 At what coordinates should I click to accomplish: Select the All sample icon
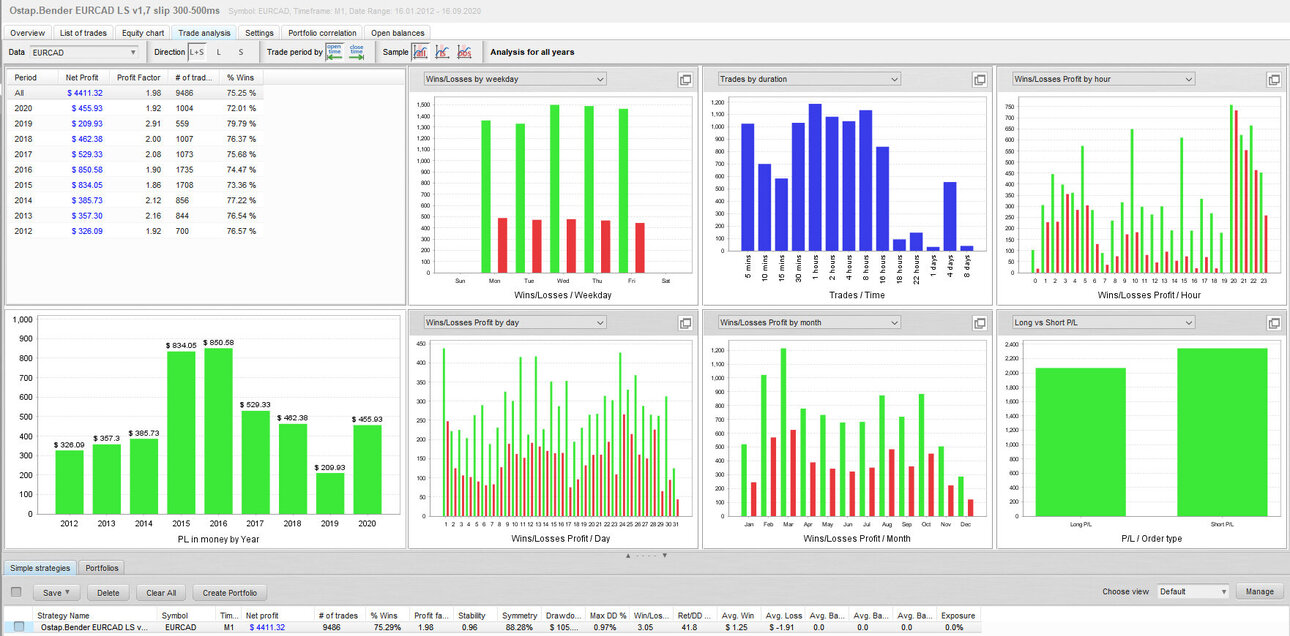(421, 52)
